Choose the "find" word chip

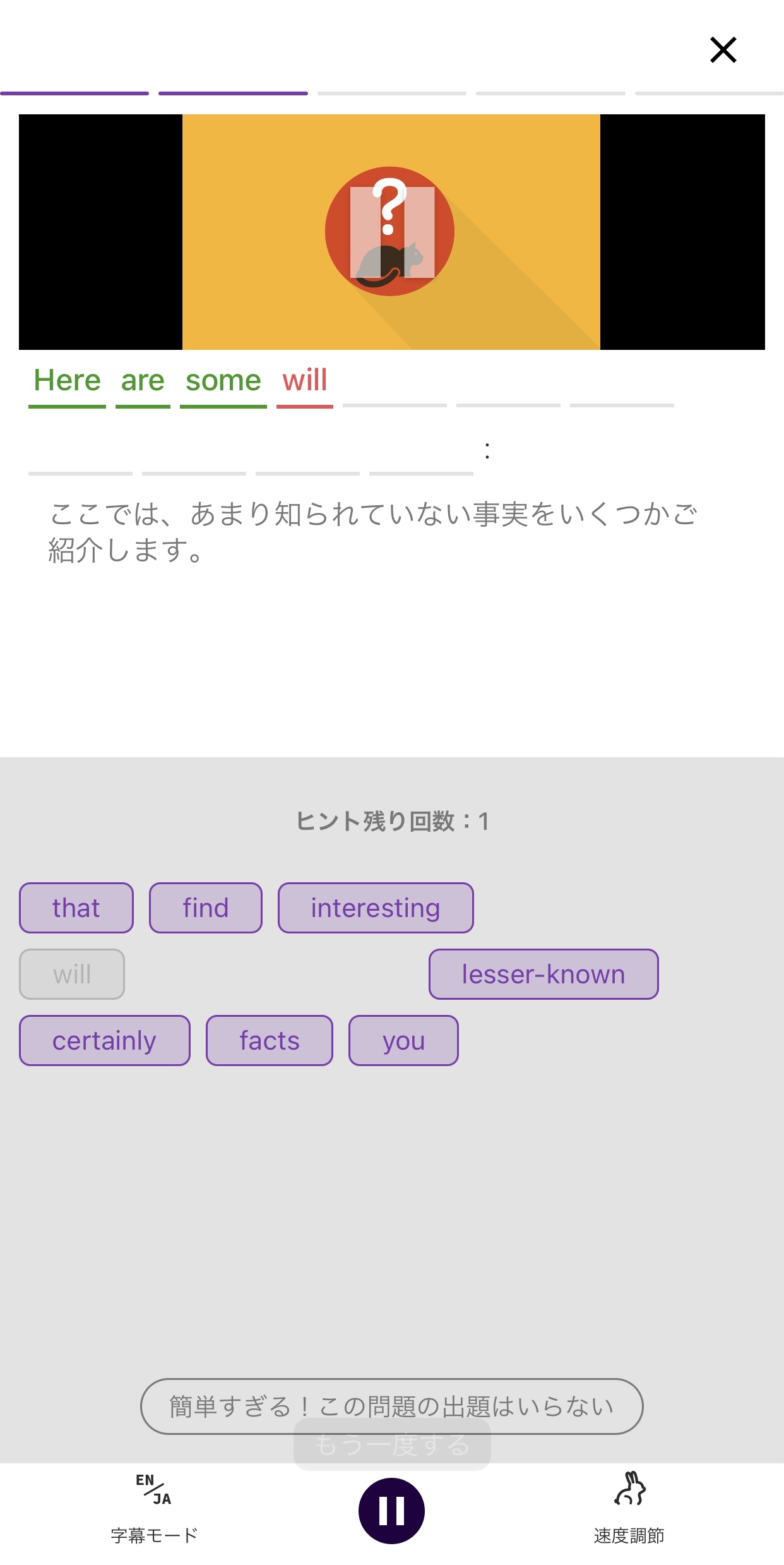206,908
